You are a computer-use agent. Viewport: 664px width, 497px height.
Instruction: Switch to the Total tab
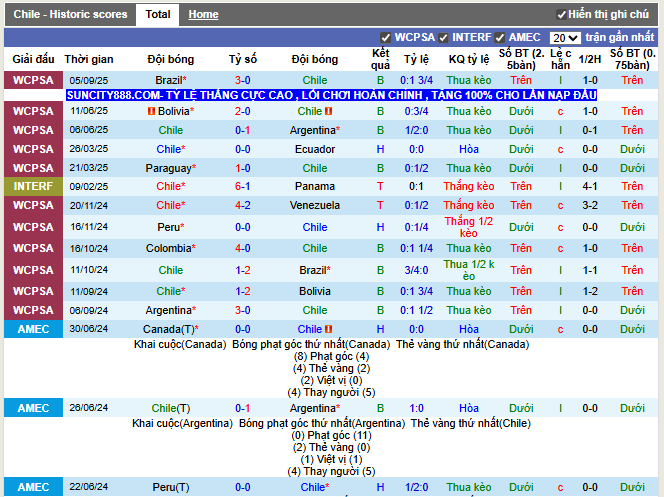(158, 14)
